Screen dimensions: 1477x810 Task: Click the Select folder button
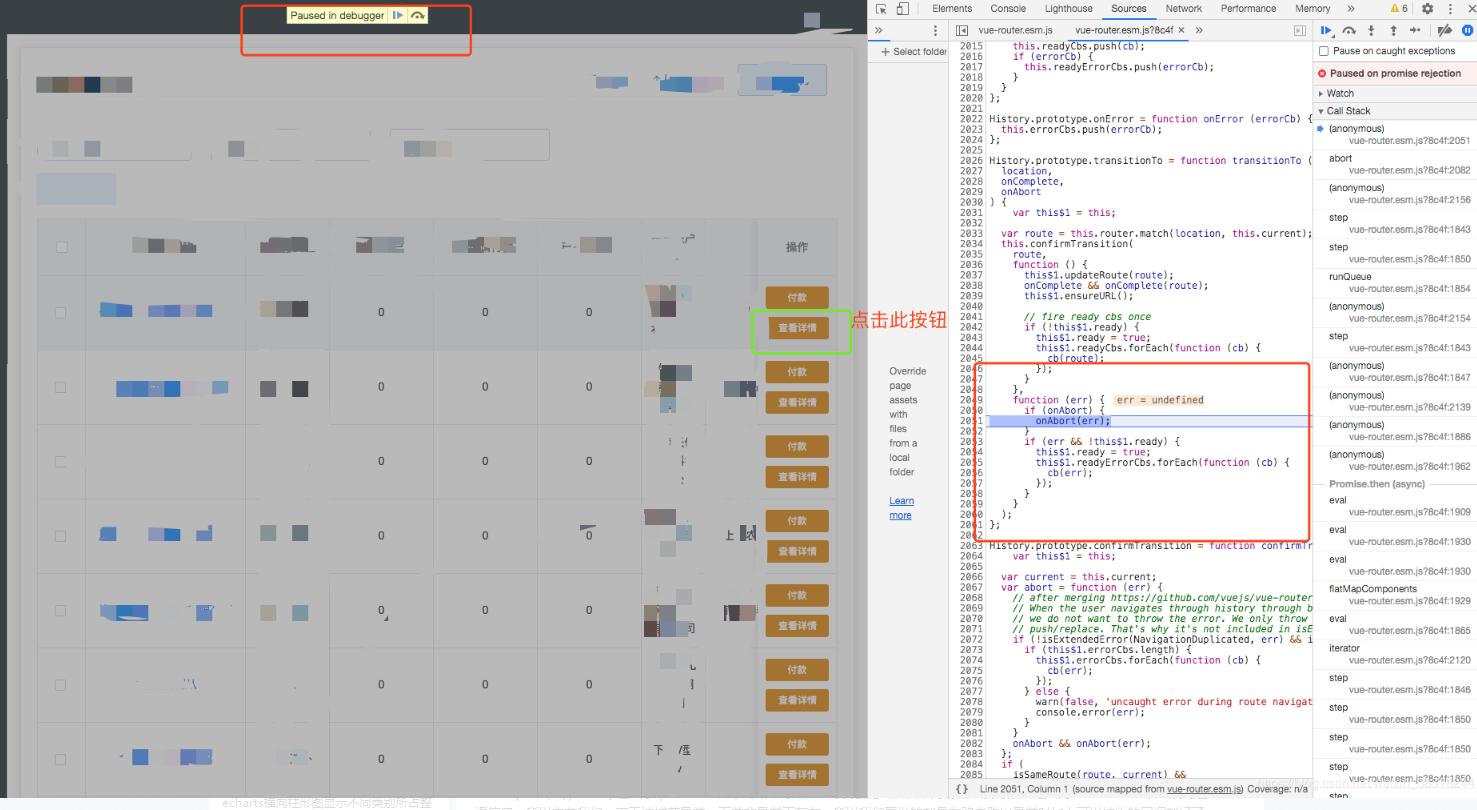click(913, 52)
